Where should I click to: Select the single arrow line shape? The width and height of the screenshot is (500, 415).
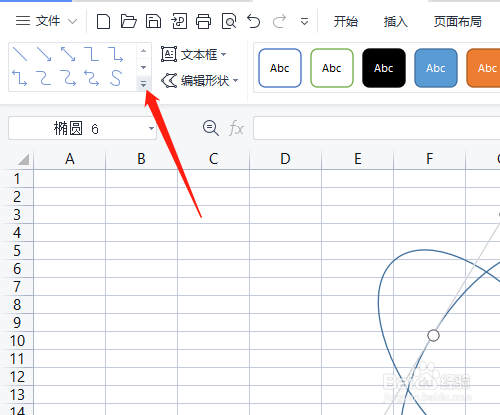point(44,54)
